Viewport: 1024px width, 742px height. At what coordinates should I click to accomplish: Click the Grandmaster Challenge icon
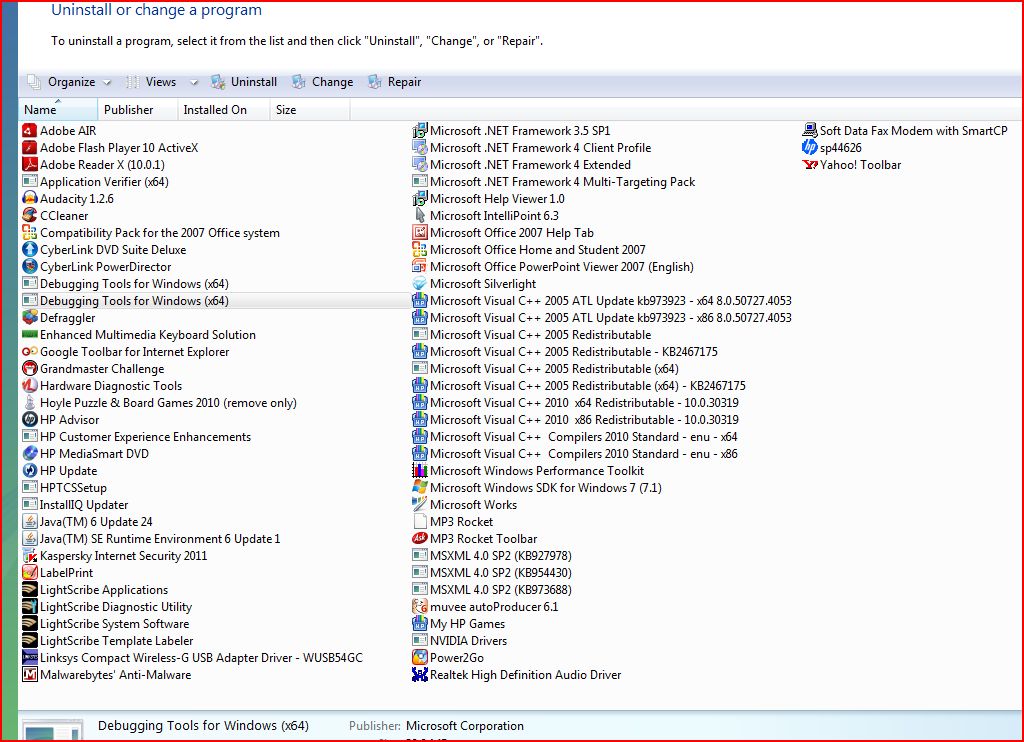[x=29, y=368]
